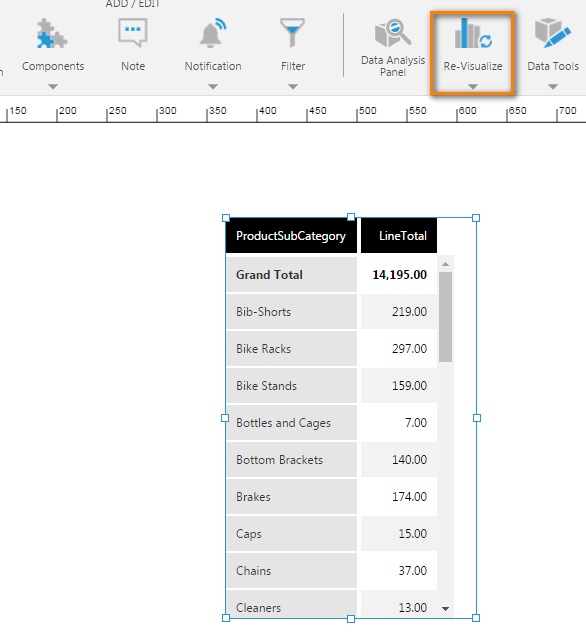Image resolution: width=586 pixels, height=632 pixels.
Task: Select the Grand Total row cell
Action: click(x=291, y=275)
